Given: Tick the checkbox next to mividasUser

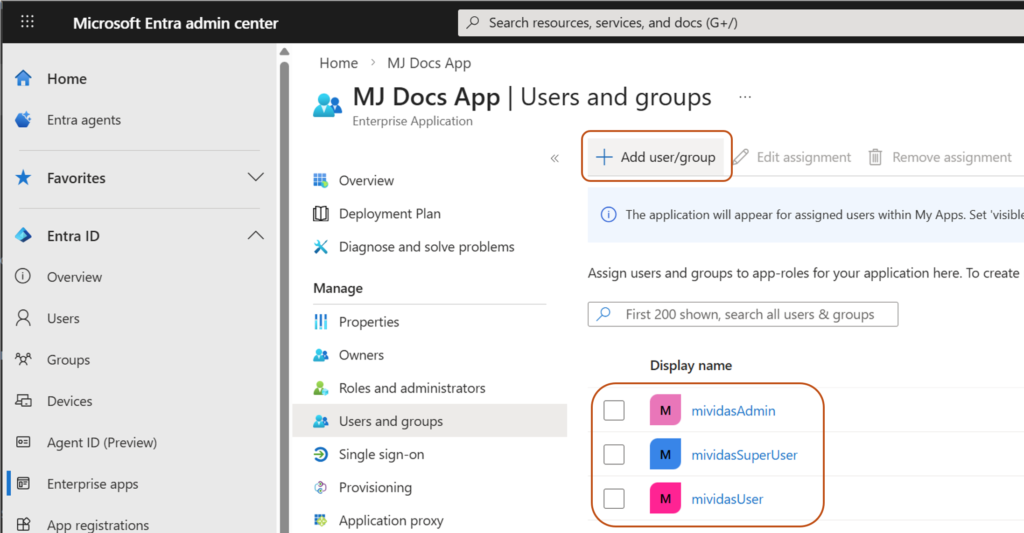Looking at the screenshot, I should click(614, 499).
